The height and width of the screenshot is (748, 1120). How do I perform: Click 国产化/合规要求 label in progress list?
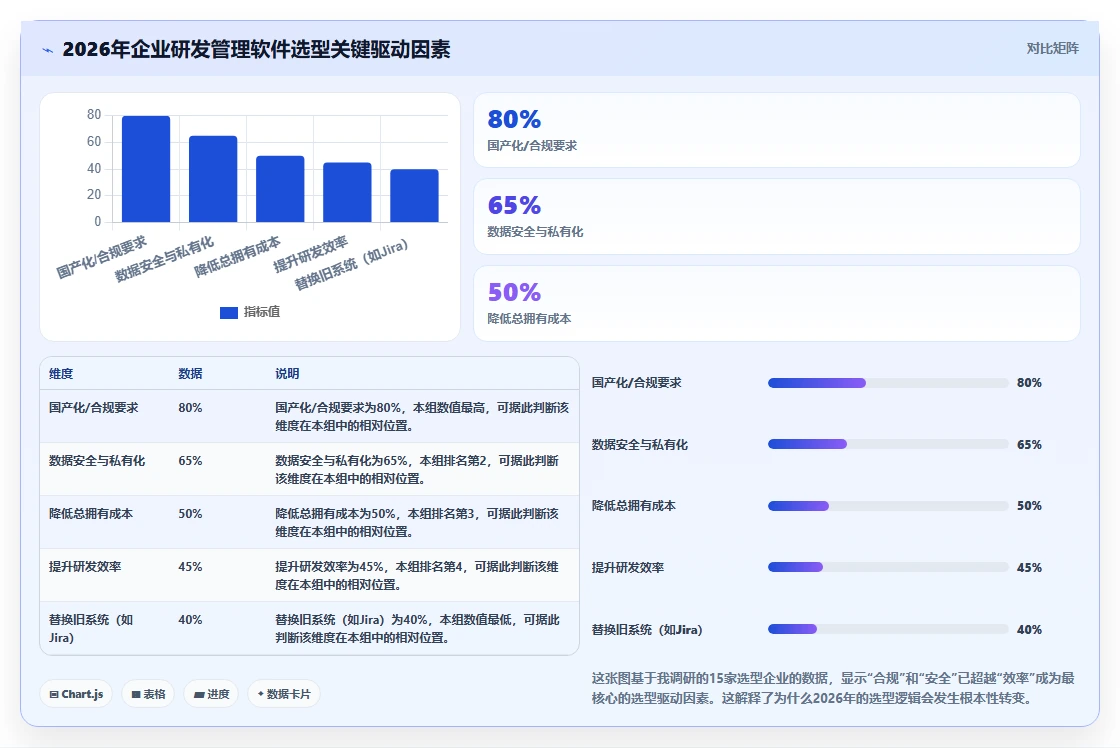(x=636, y=383)
